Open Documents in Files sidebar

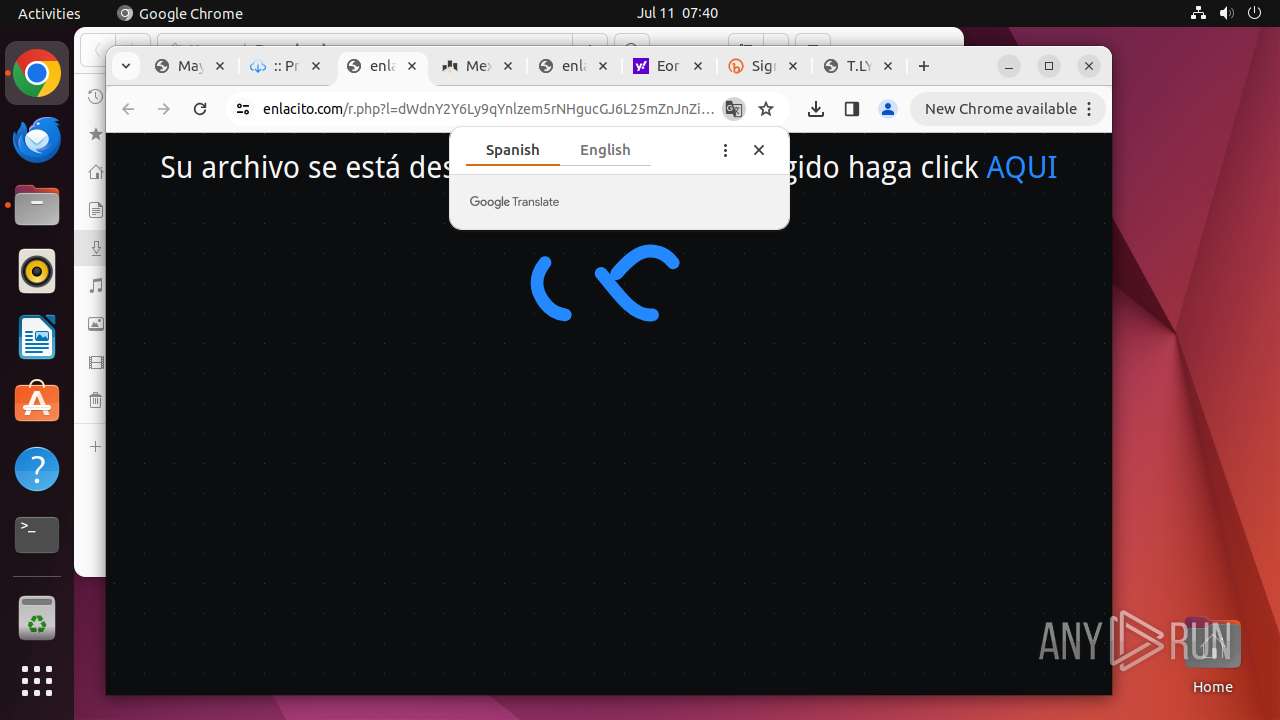pos(95,210)
